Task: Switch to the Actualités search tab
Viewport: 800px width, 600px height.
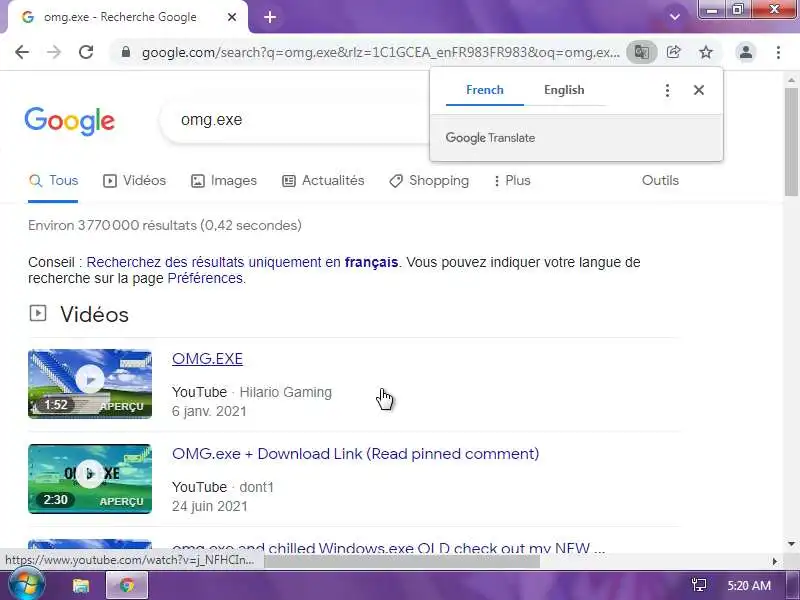Action: [x=323, y=181]
